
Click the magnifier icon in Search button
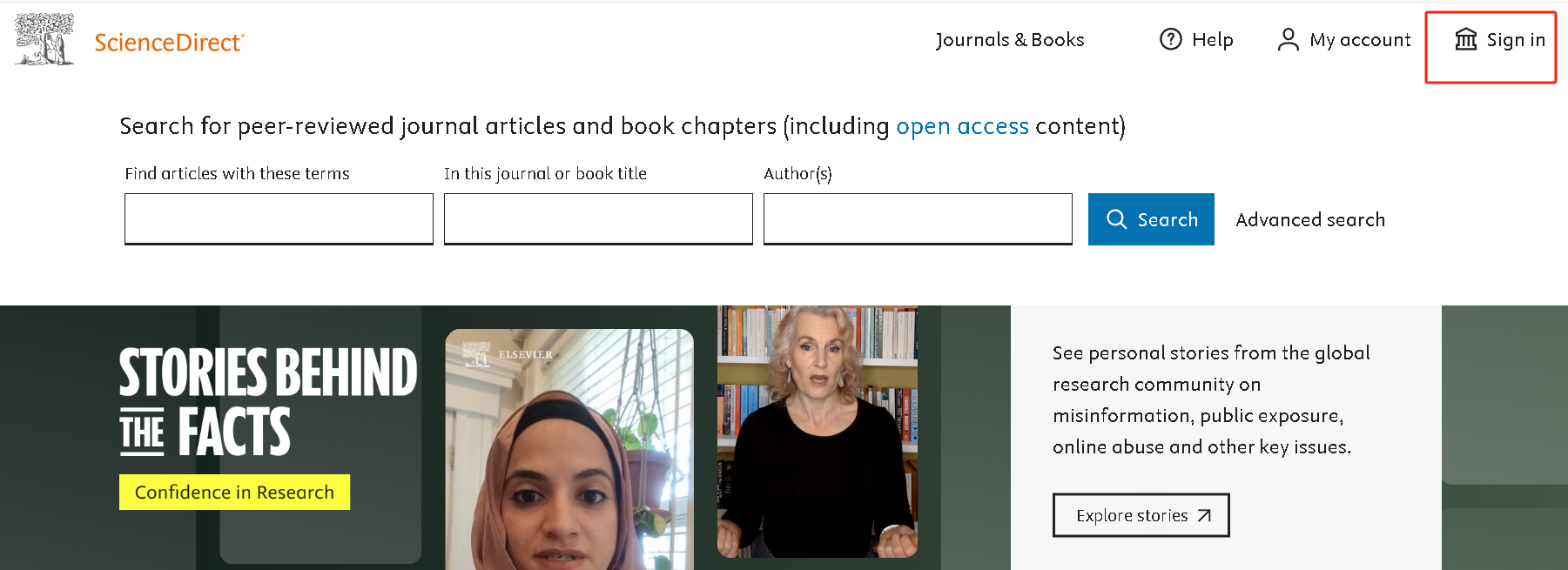pyautogui.click(x=1116, y=219)
